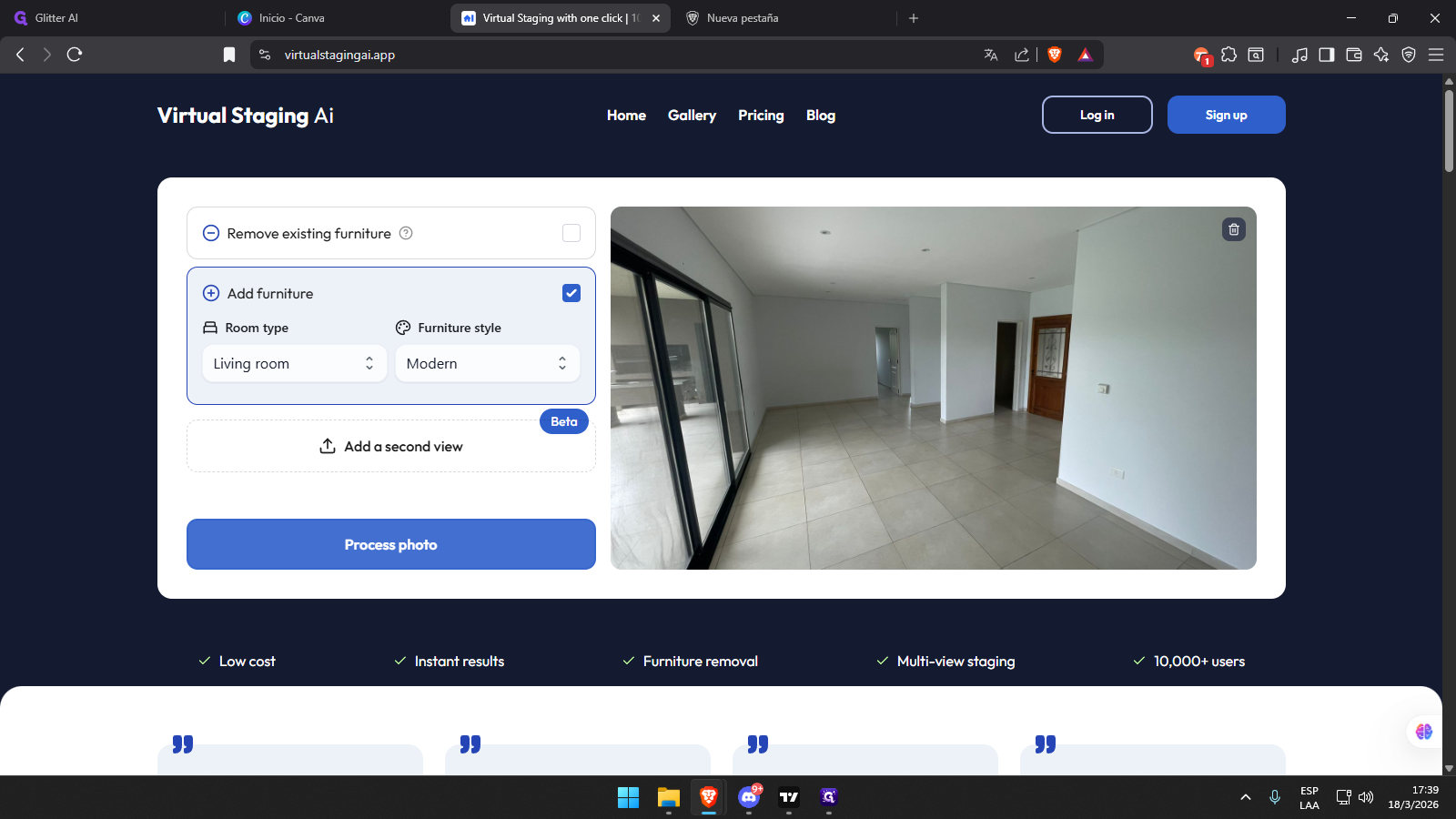This screenshot has height=819, width=1456.
Task: Enable the Remove existing furniture checkbox
Action: pos(571,233)
